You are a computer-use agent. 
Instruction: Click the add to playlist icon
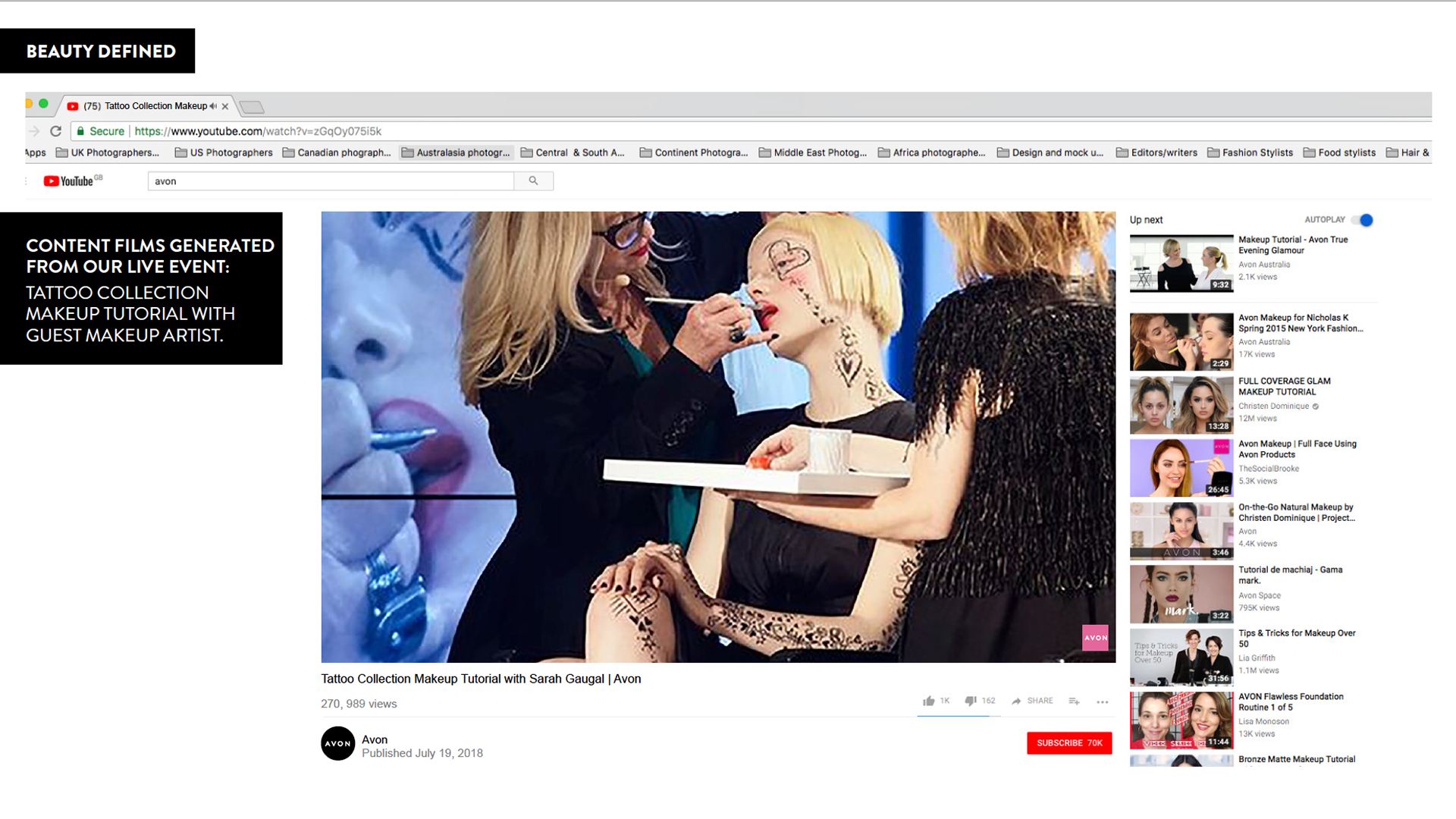click(x=1074, y=701)
